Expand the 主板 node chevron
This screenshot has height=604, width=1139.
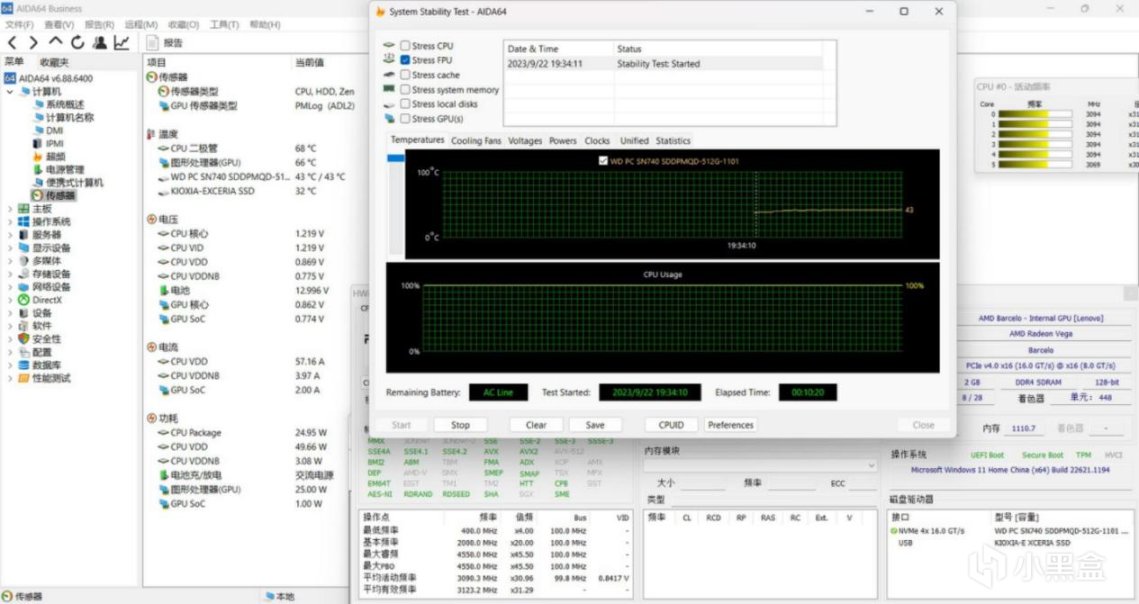point(10,209)
